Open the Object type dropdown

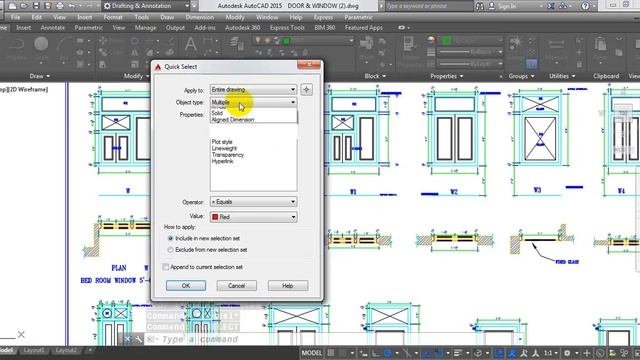click(x=253, y=102)
